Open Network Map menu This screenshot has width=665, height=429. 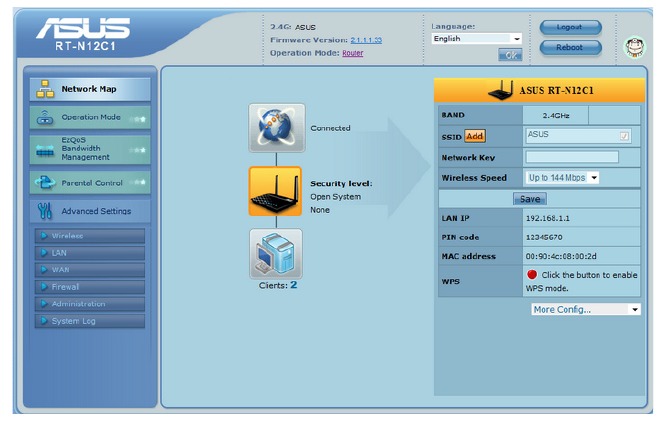click(x=90, y=89)
